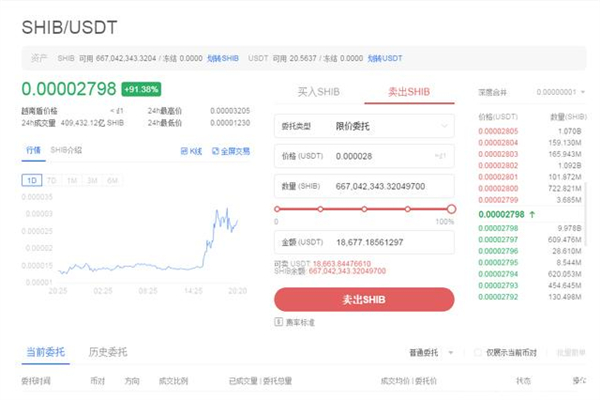Image resolution: width=600 pixels, height=400 pixels.
Task: Click the 成交比例 column header
Action: coord(173,381)
